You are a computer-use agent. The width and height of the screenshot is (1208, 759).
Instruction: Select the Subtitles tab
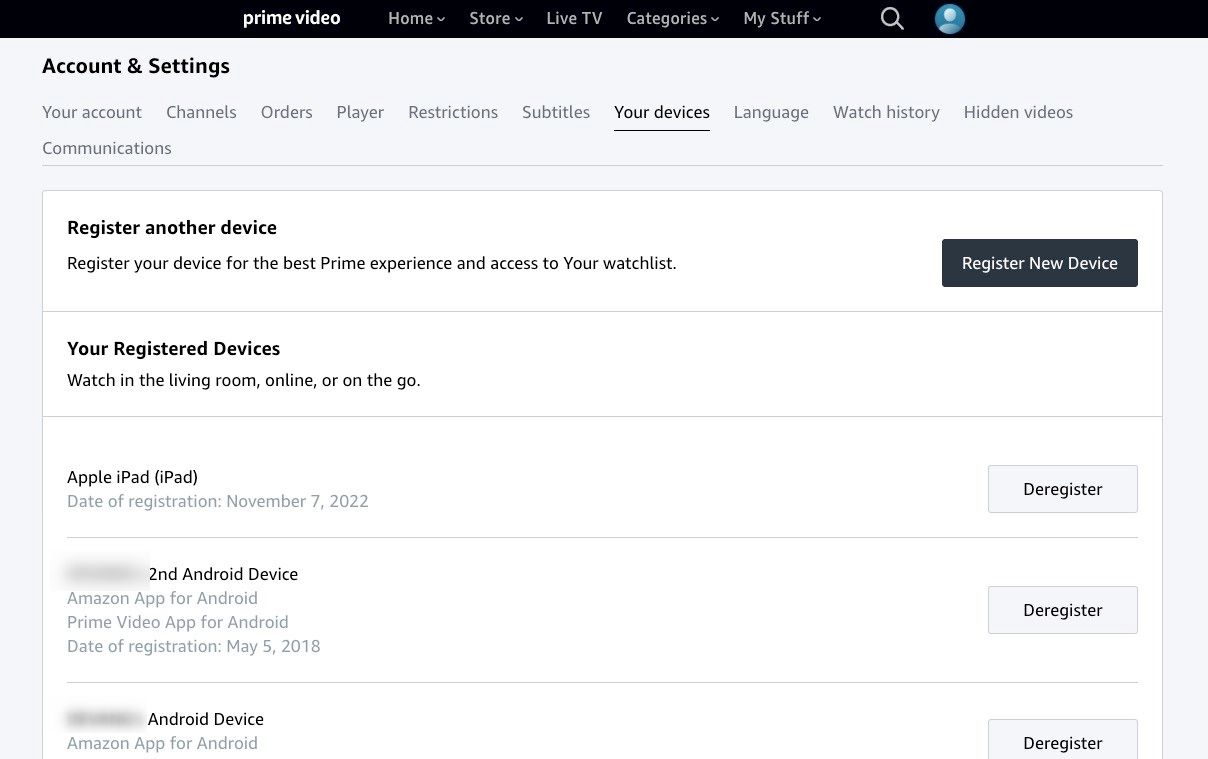[x=556, y=112]
